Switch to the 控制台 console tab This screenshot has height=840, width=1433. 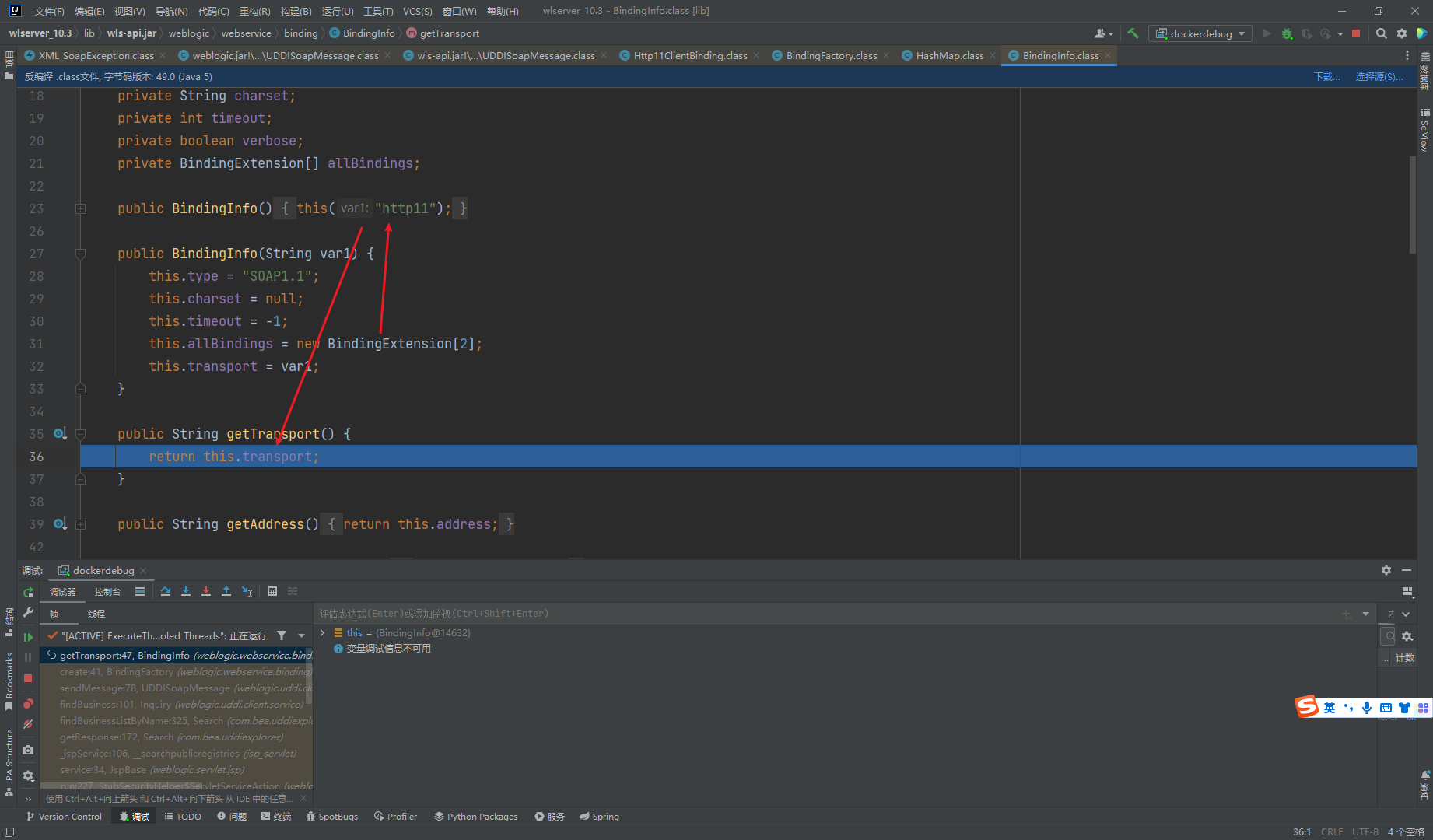[x=107, y=592]
